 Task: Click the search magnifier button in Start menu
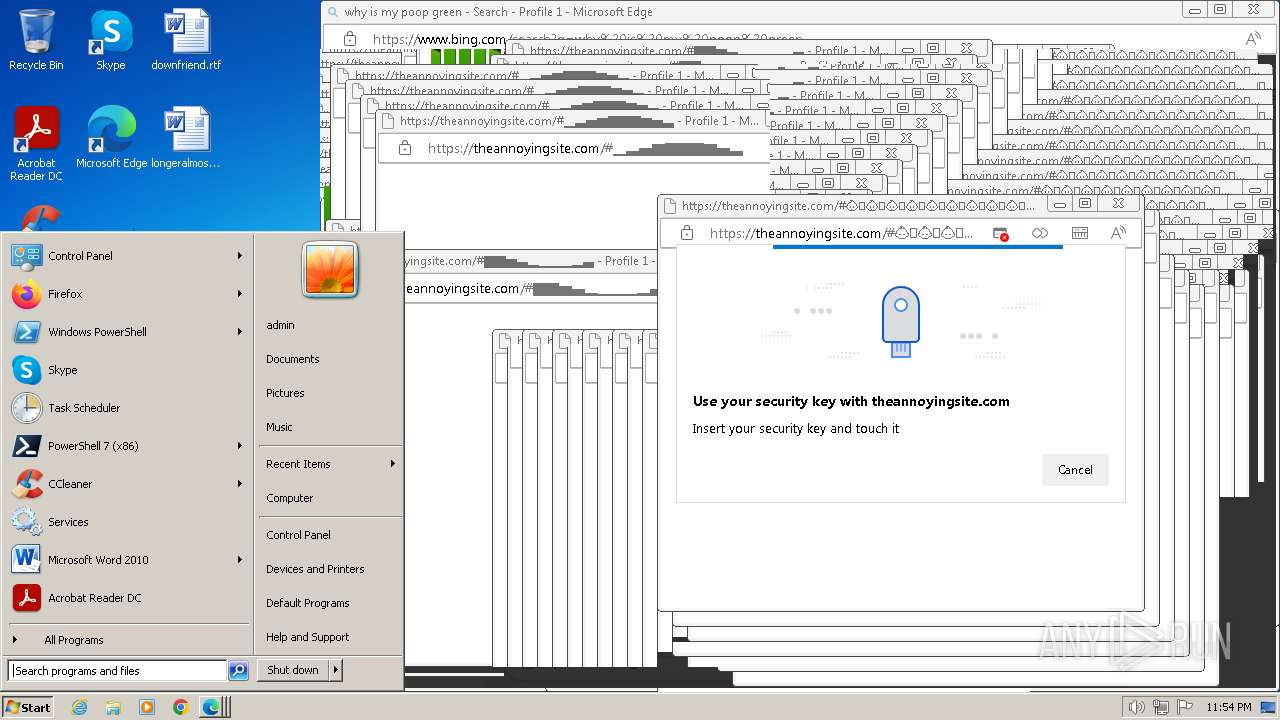(x=238, y=671)
